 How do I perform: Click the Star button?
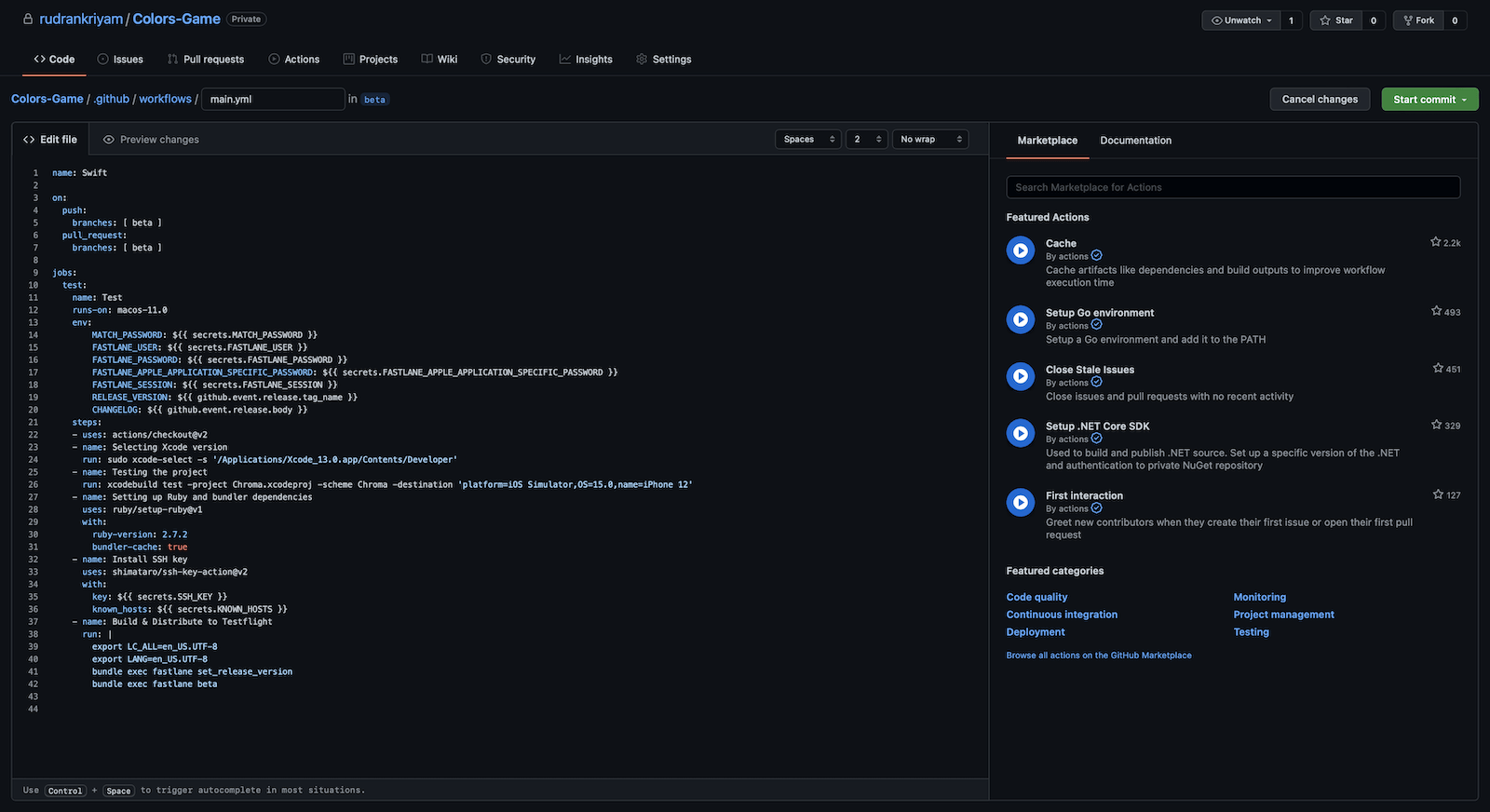1336,20
